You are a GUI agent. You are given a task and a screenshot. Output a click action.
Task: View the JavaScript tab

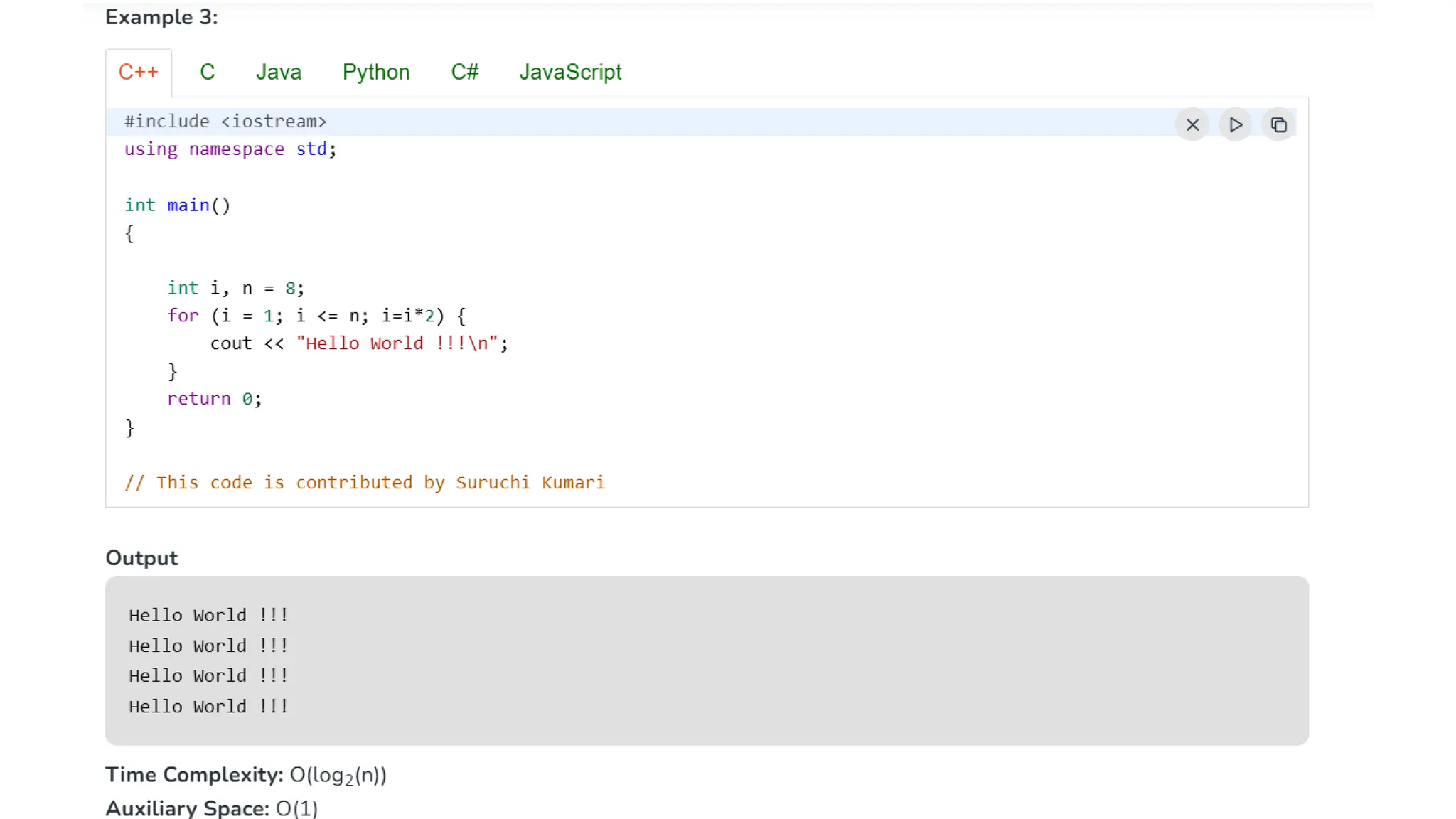click(x=570, y=72)
